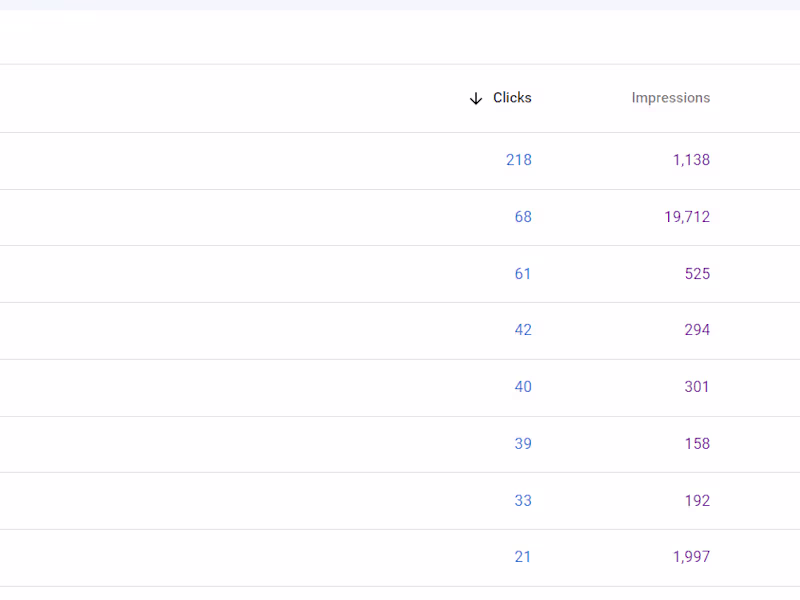The width and height of the screenshot is (800, 600).
Task: Select the 301 impressions cell
Action: [x=697, y=387]
